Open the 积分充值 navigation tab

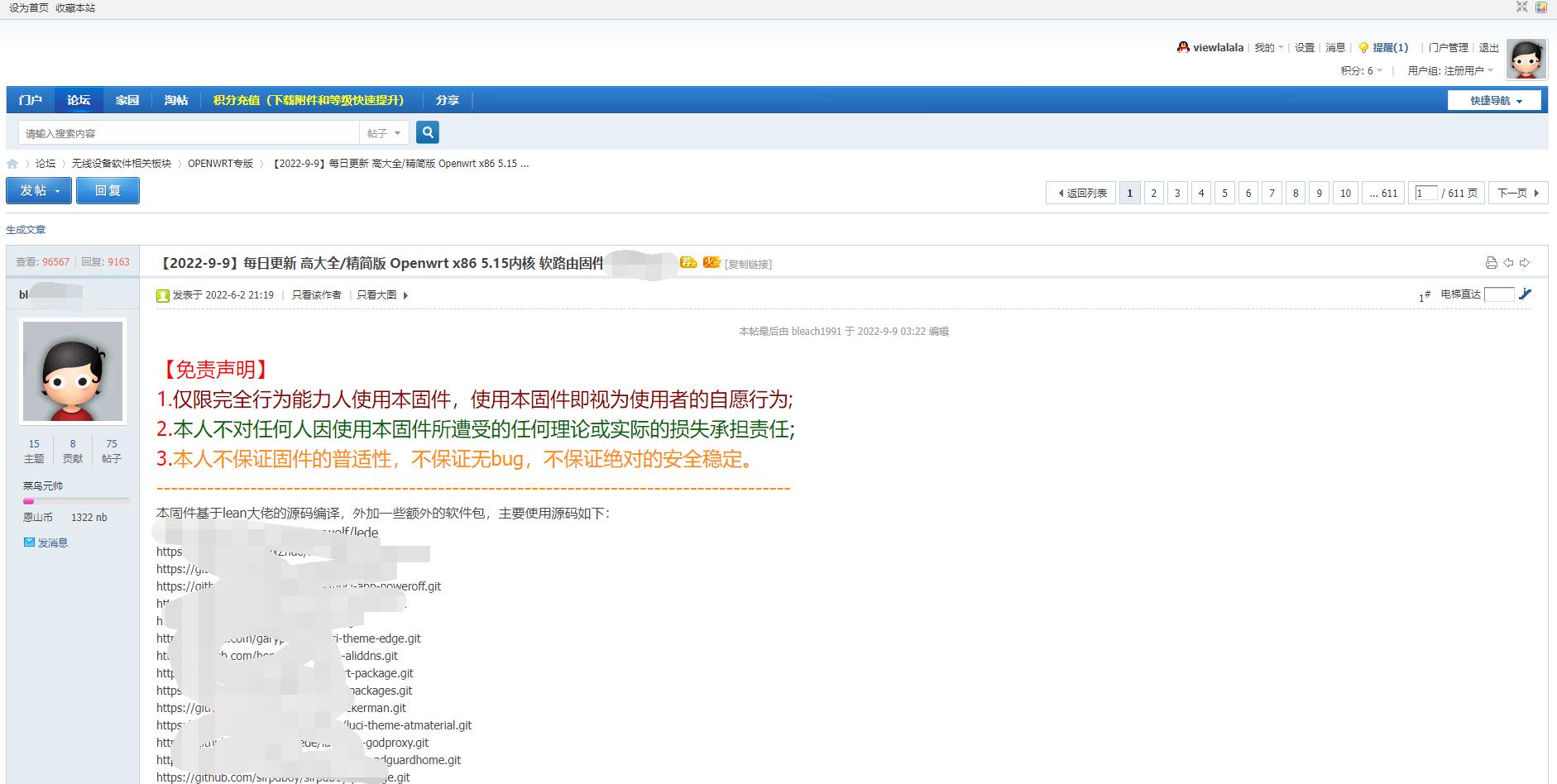click(309, 100)
